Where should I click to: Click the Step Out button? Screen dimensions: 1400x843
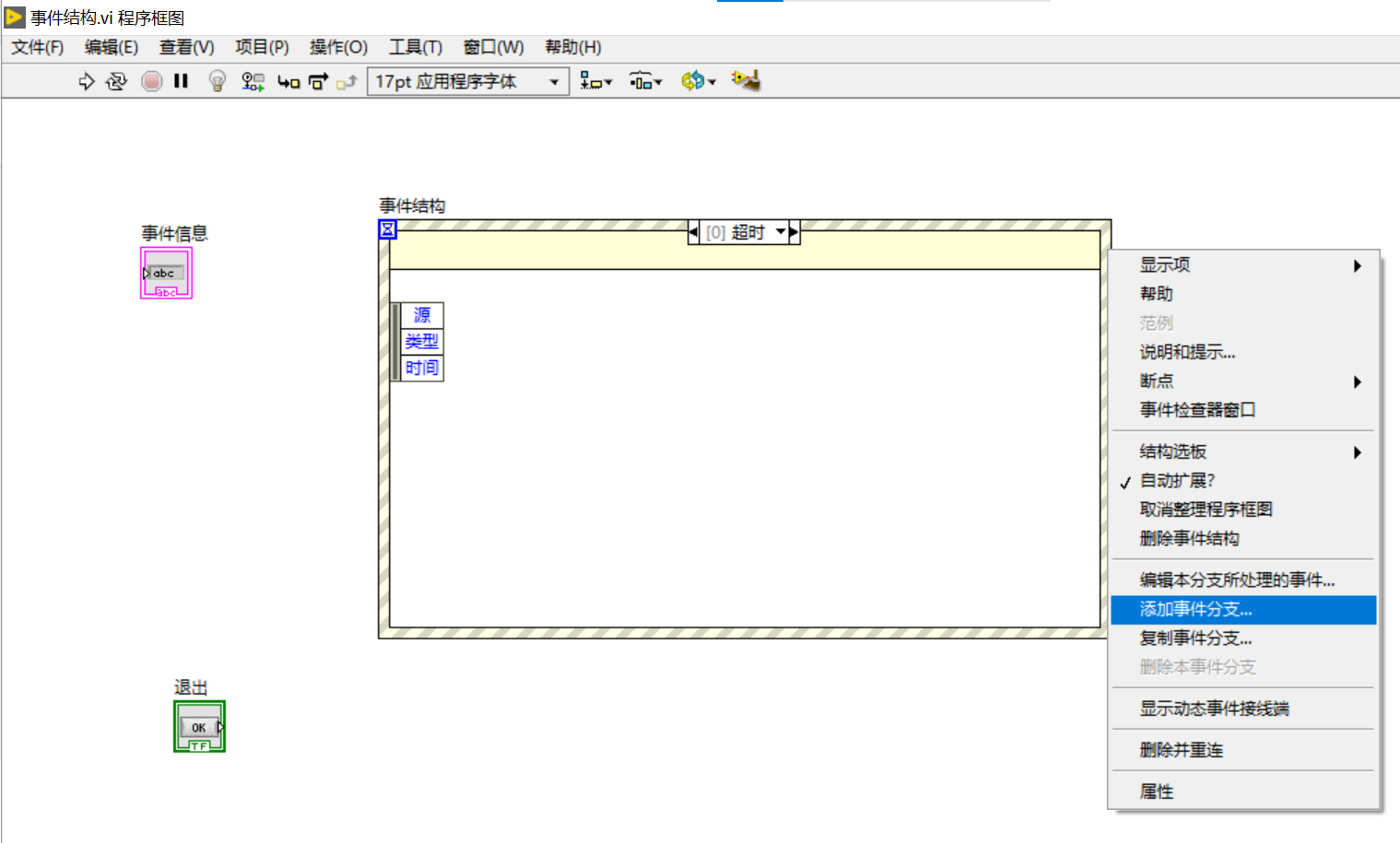pyautogui.click(x=347, y=82)
